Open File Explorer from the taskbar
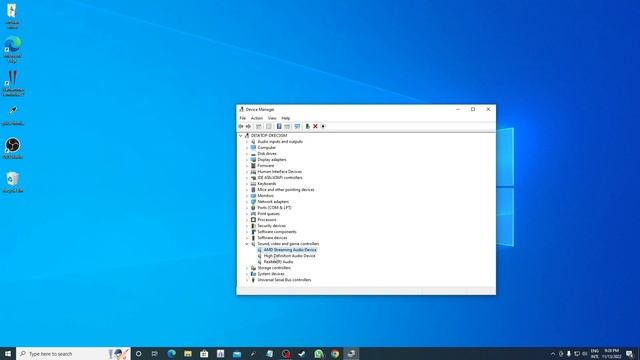 click(x=188, y=354)
